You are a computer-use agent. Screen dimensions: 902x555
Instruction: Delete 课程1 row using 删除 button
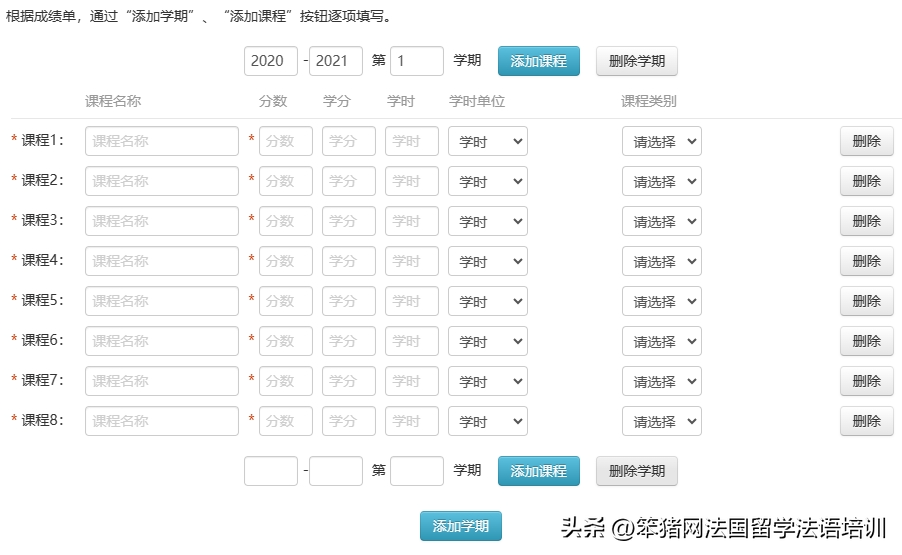866,142
